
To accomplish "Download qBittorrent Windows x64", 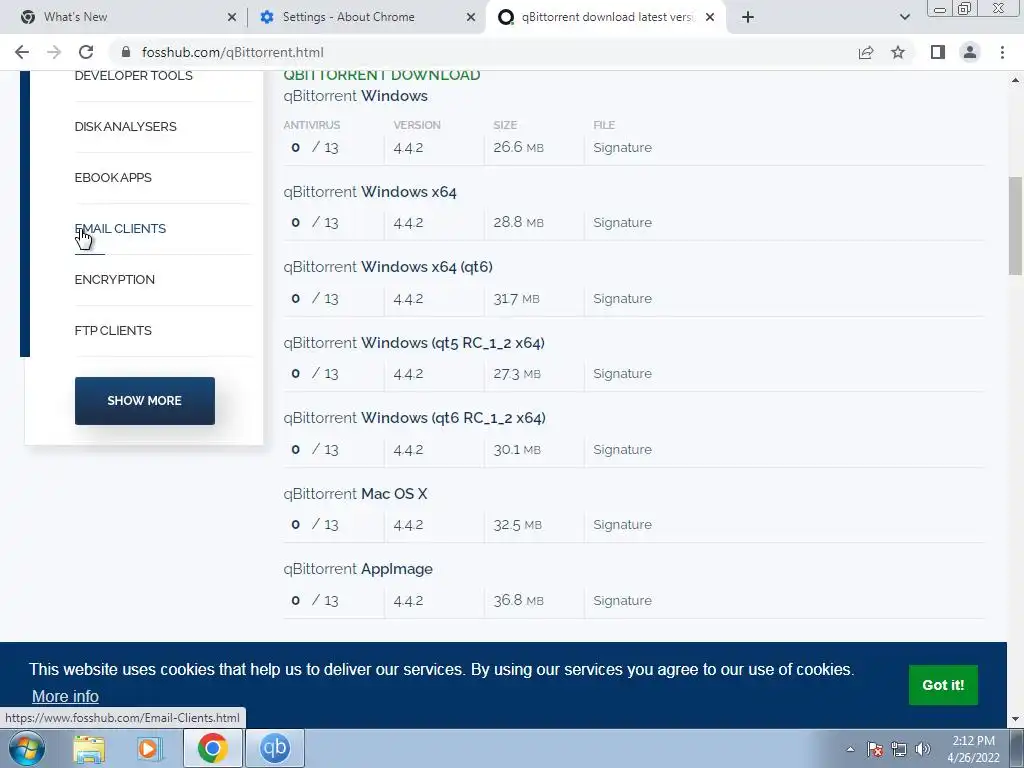I will (370, 192).
